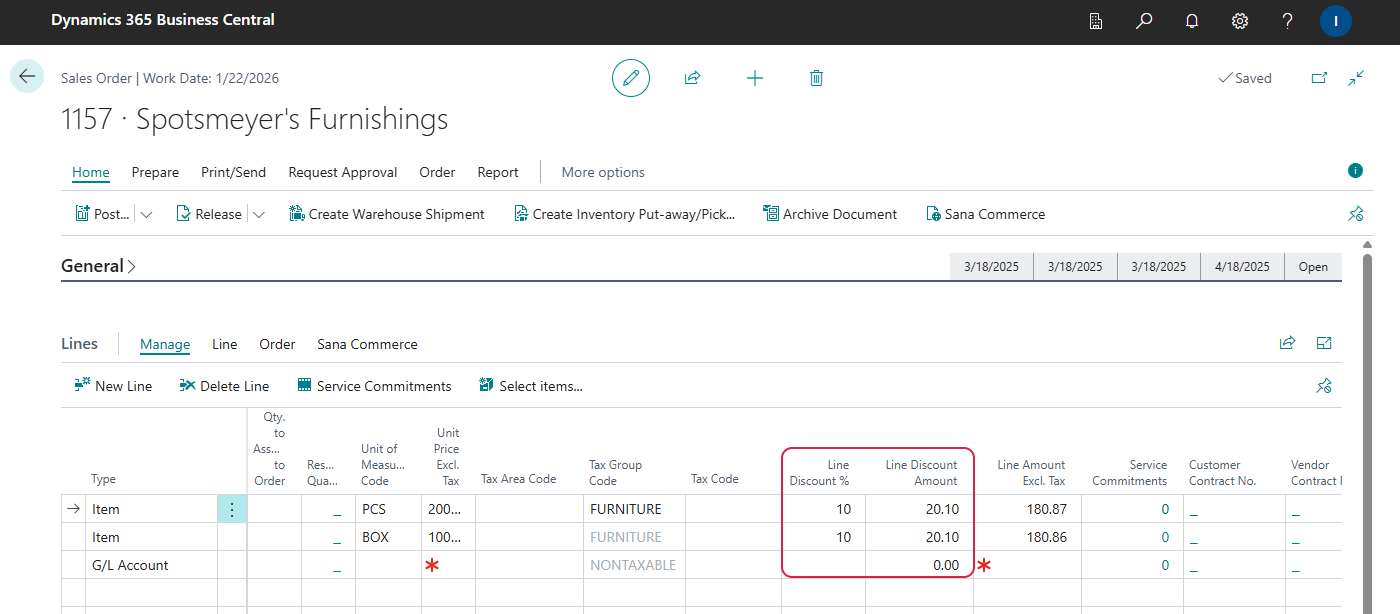
Task: Click Service Commitments button
Action: pyautogui.click(x=374, y=386)
